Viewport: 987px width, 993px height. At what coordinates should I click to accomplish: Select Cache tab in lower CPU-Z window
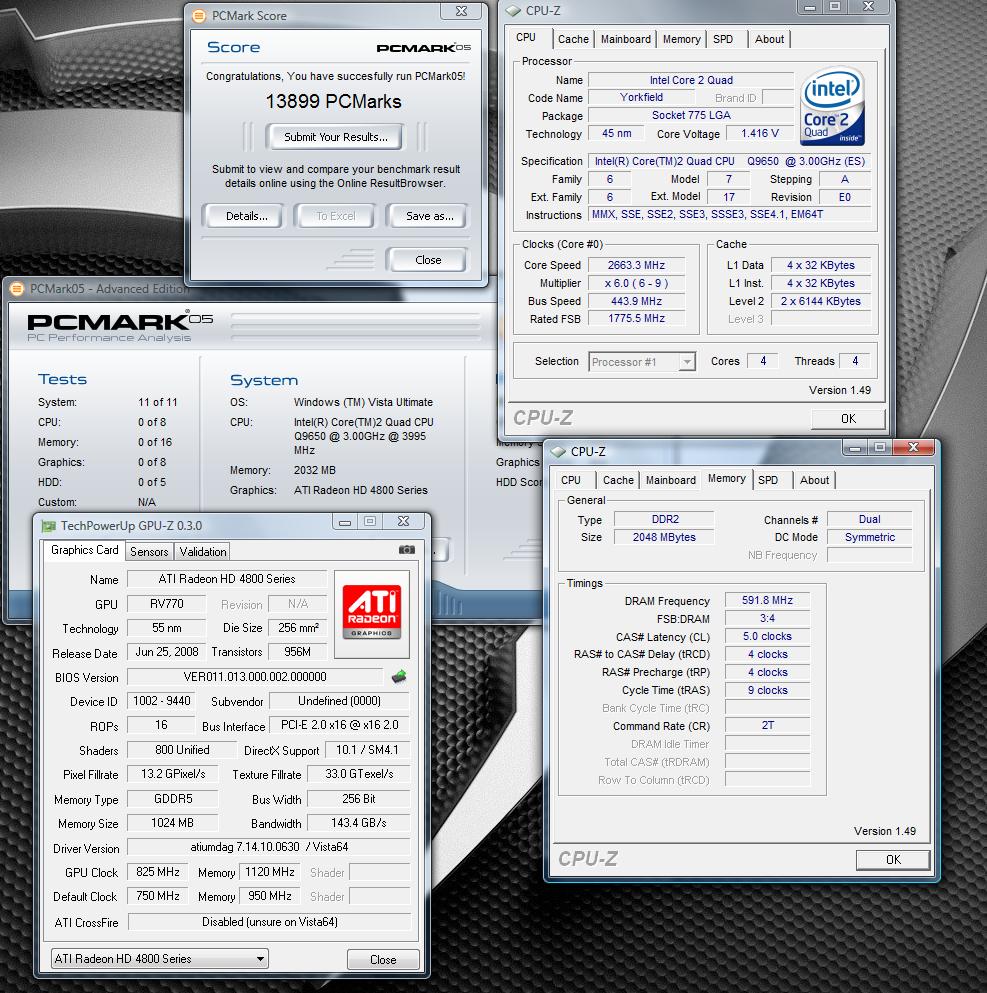(x=618, y=480)
